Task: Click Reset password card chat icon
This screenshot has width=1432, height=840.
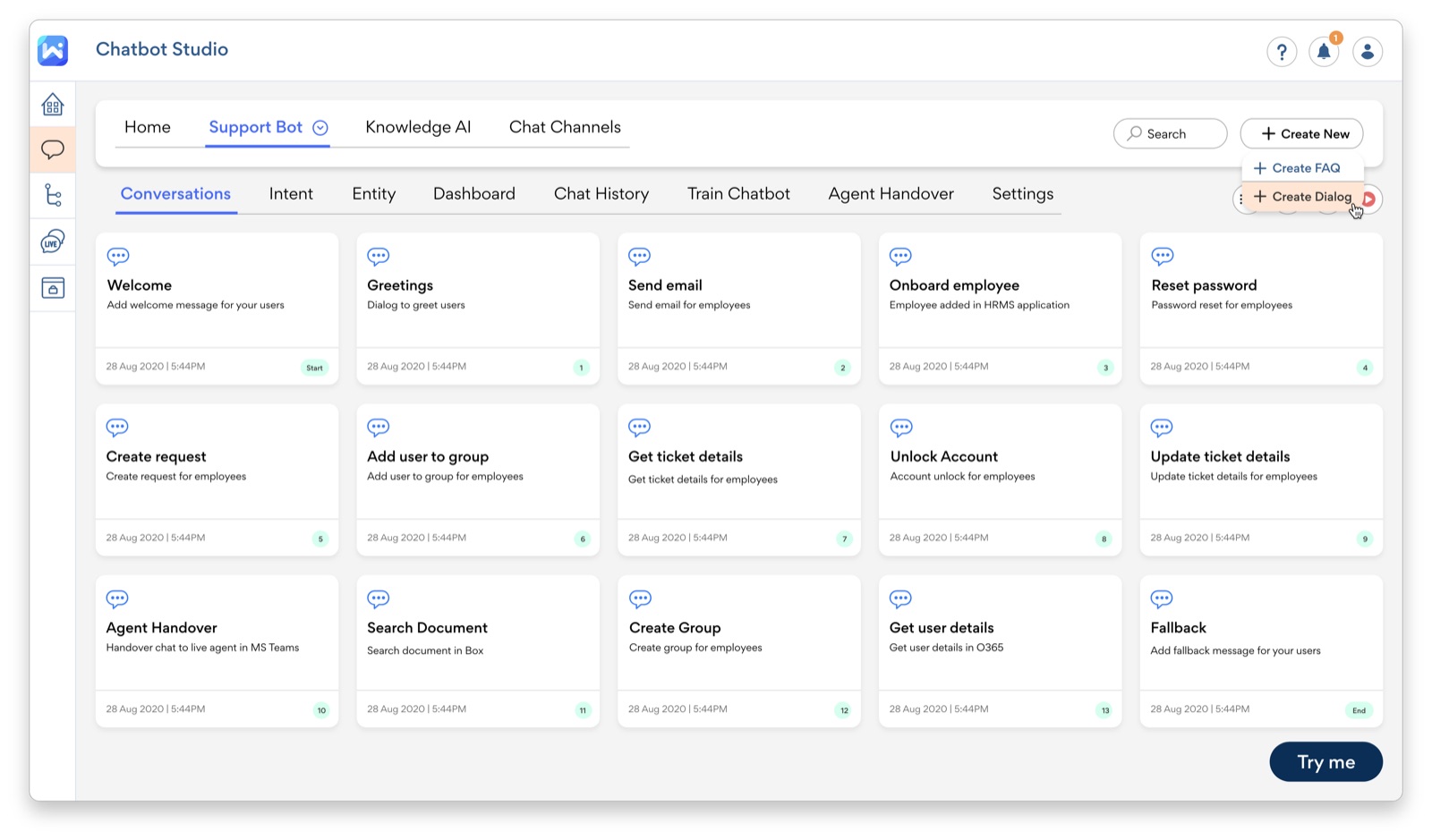Action: [1163, 257]
